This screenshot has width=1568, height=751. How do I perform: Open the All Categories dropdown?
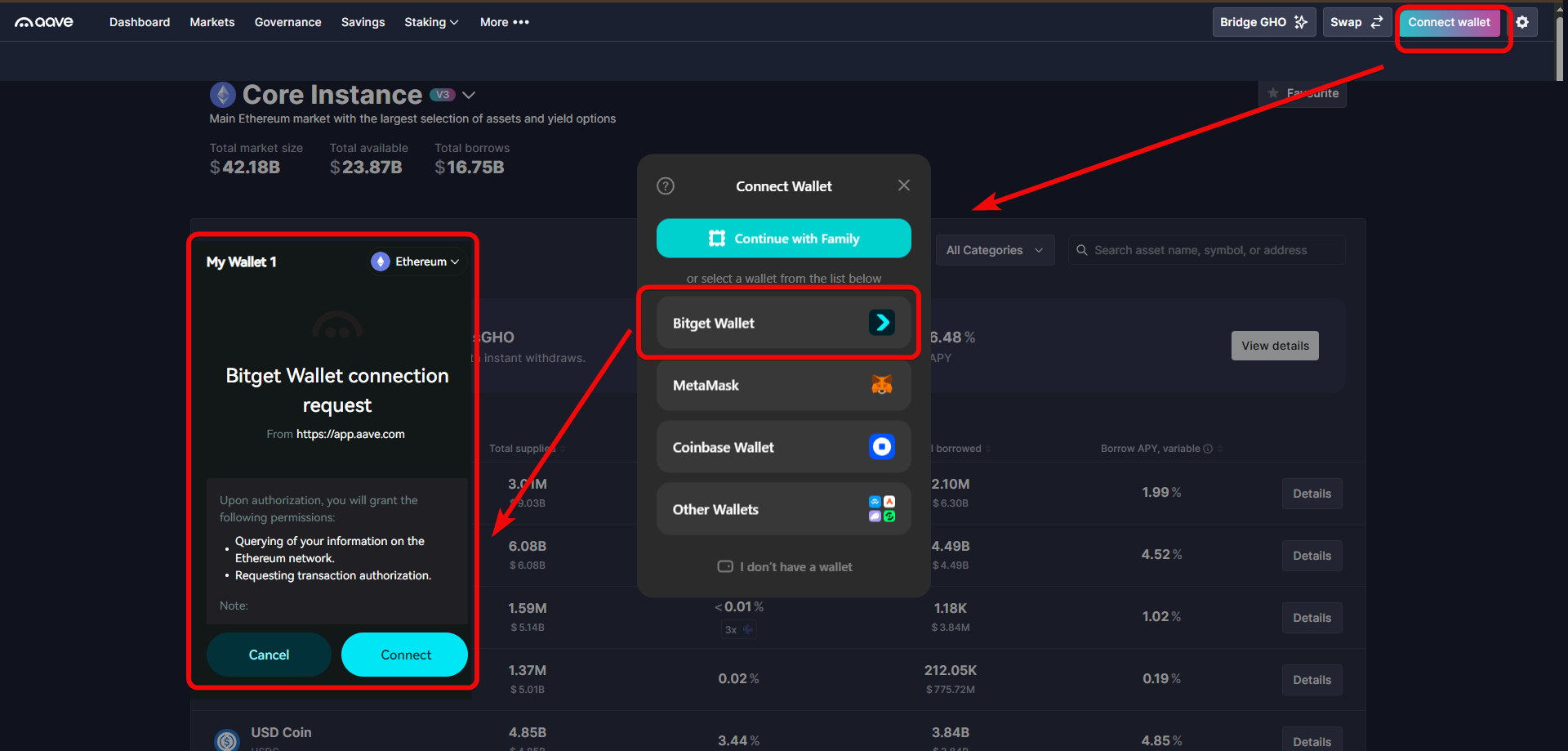point(994,250)
